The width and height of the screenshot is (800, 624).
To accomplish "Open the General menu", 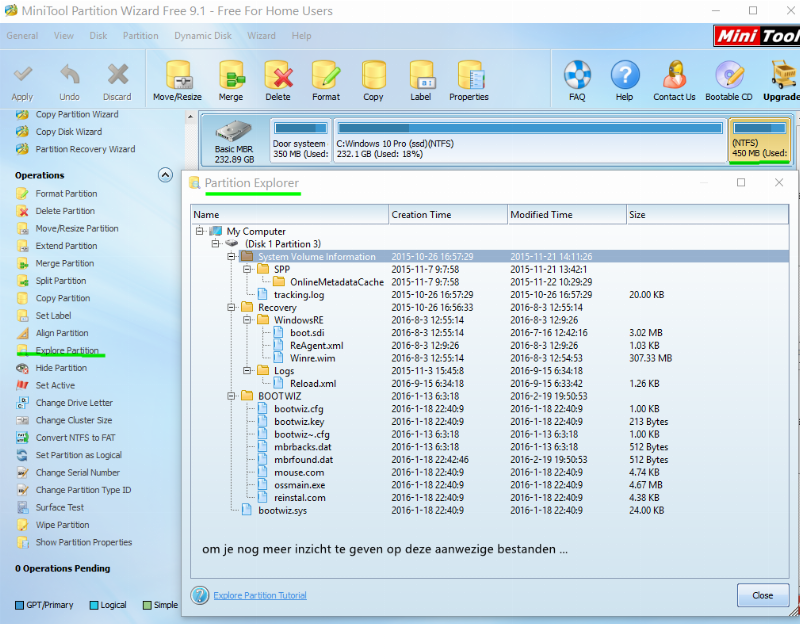I will (x=22, y=36).
